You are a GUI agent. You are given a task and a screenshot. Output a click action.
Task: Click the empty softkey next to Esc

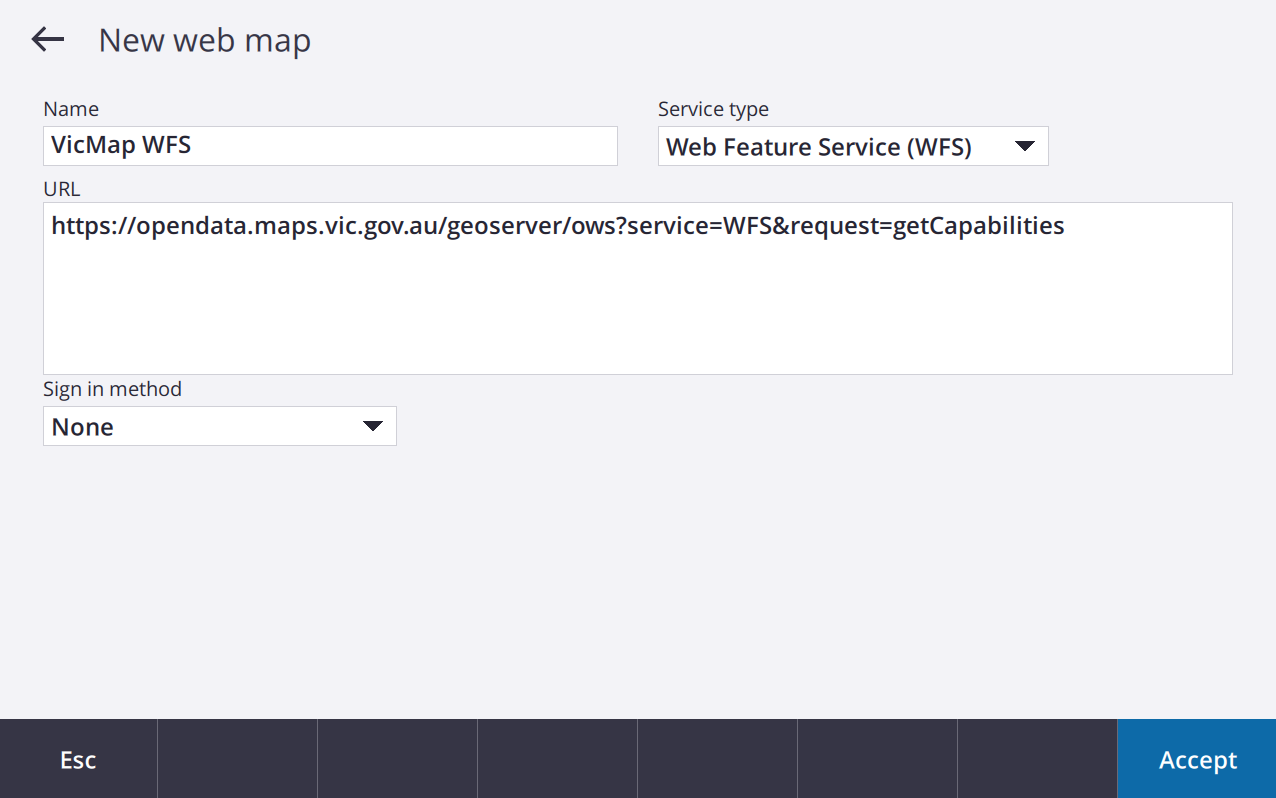tap(238, 759)
